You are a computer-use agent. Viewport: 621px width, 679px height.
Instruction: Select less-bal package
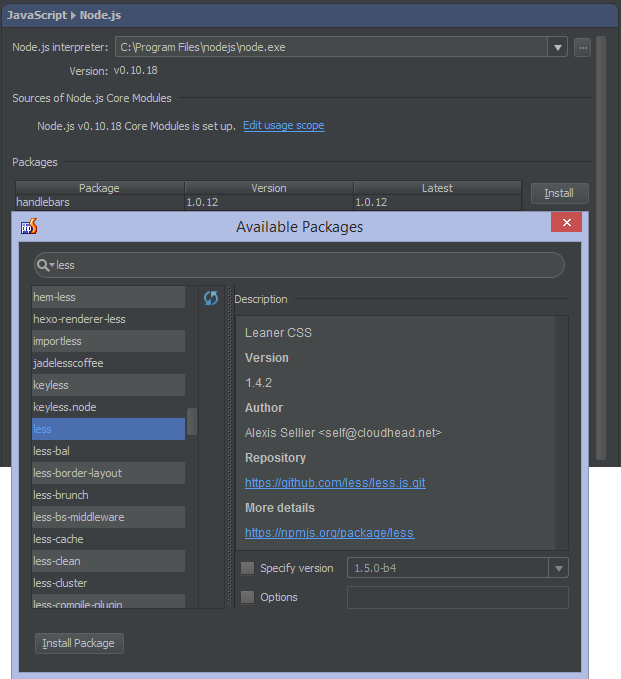click(x=108, y=451)
